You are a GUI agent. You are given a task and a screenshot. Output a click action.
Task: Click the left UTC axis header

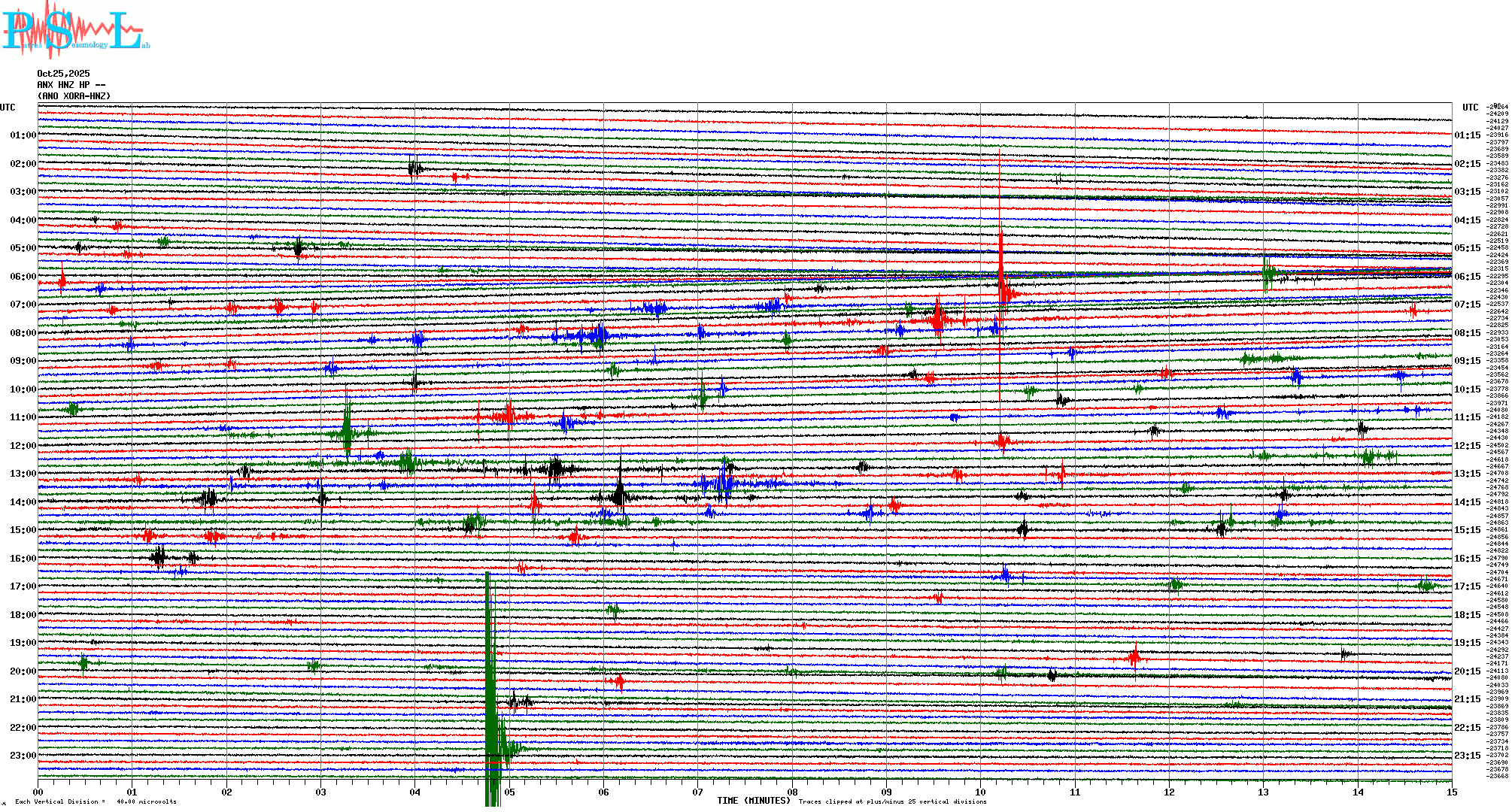pos(8,108)
